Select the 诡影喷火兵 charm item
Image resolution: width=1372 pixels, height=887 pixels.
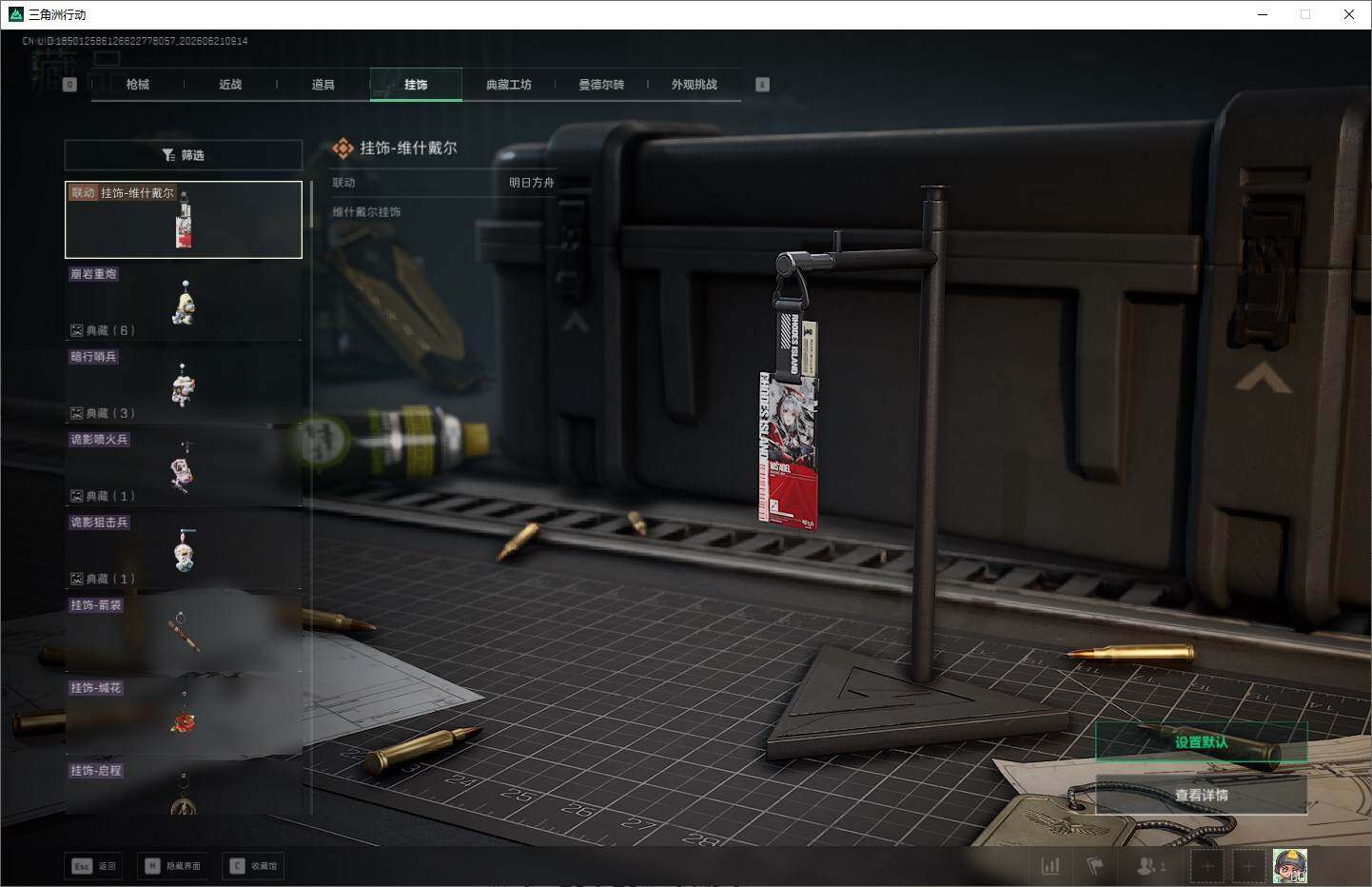(x=184, y=467)
